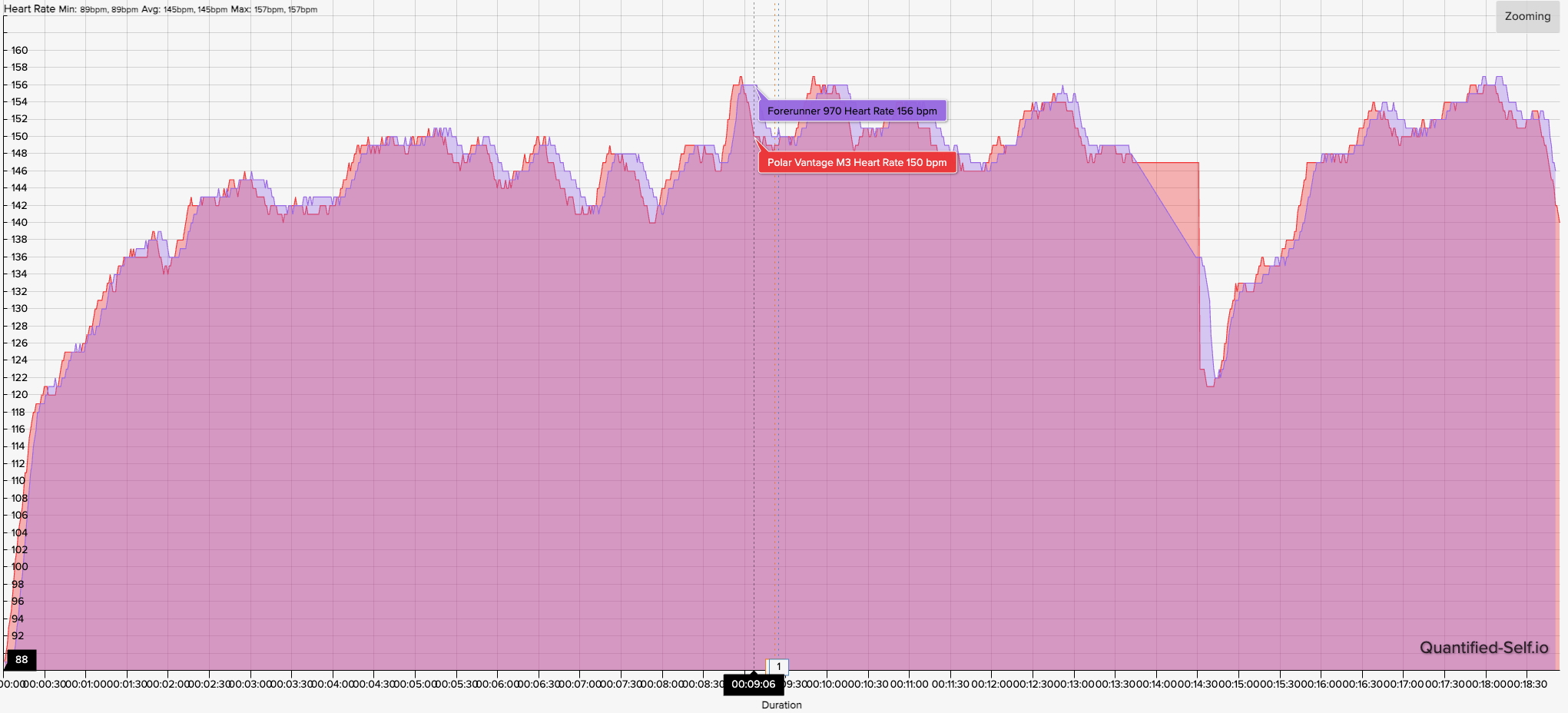Click the 120 label on the heart rate axis
Viewport: 1568px width, 713px height.
coord(19,394)
